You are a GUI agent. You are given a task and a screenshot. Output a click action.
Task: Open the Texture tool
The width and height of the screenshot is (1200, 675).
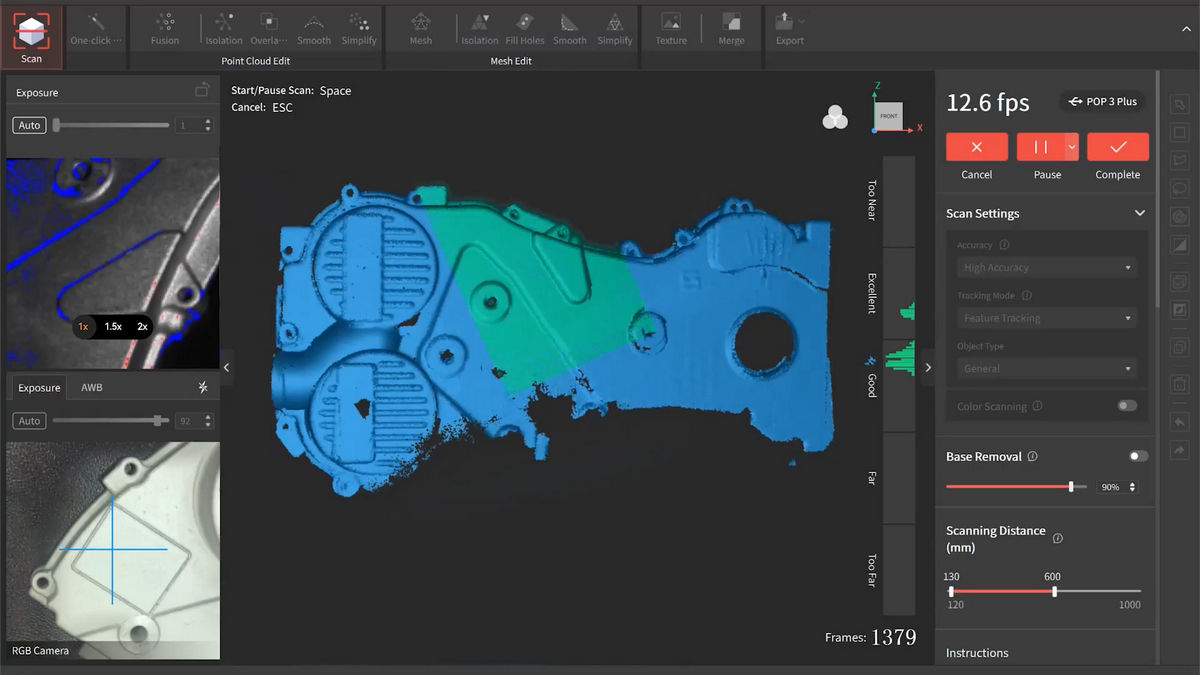(671, 28)
